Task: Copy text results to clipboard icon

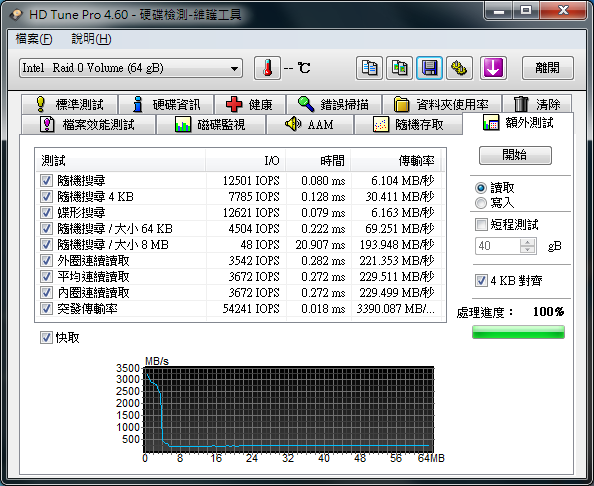Action: [369, 68]
